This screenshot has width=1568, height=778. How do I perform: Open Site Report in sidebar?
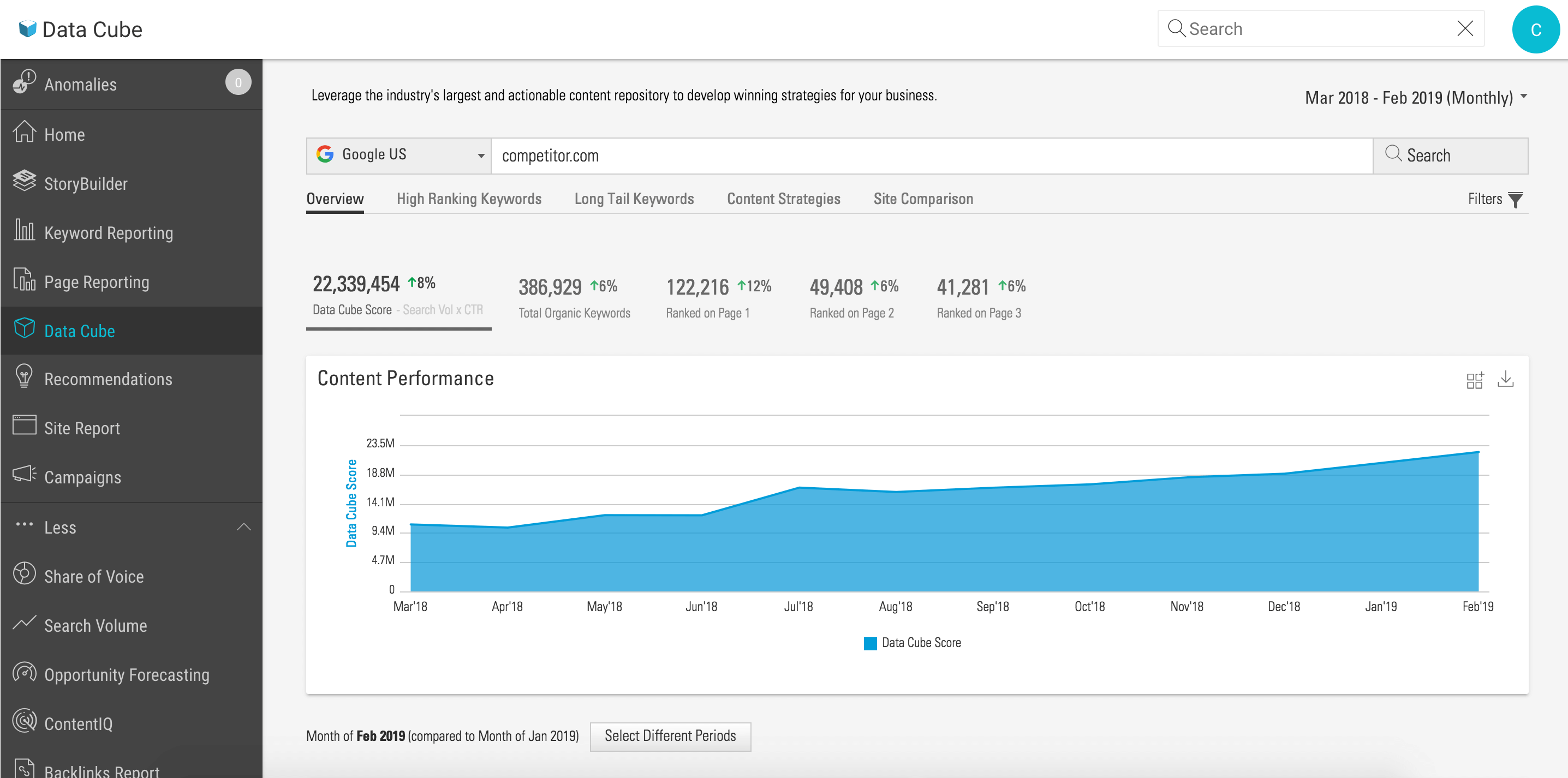(132, 428)
